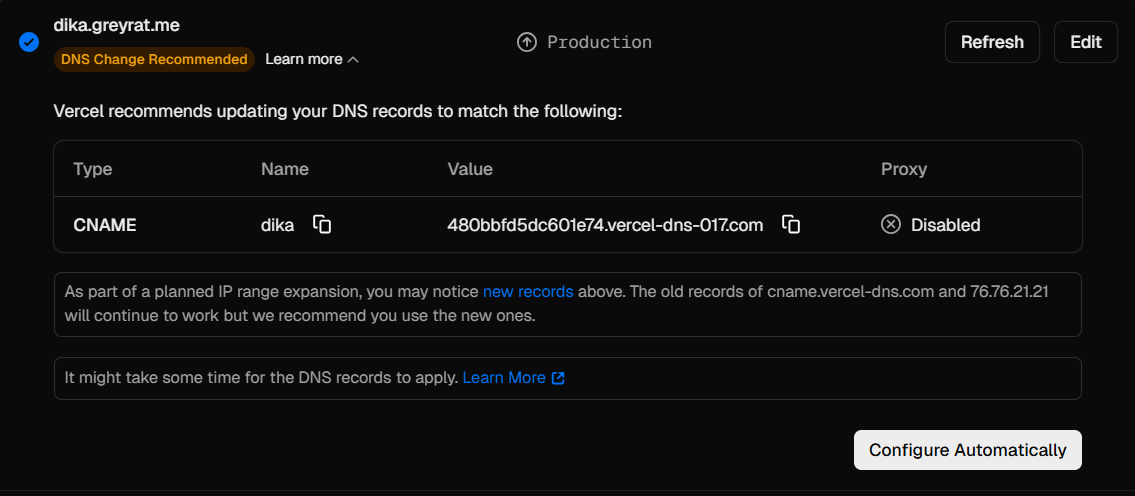Viewport: 1135px width, 496px height.
Task: Click the Production environment label
Action: coord(599,42)
